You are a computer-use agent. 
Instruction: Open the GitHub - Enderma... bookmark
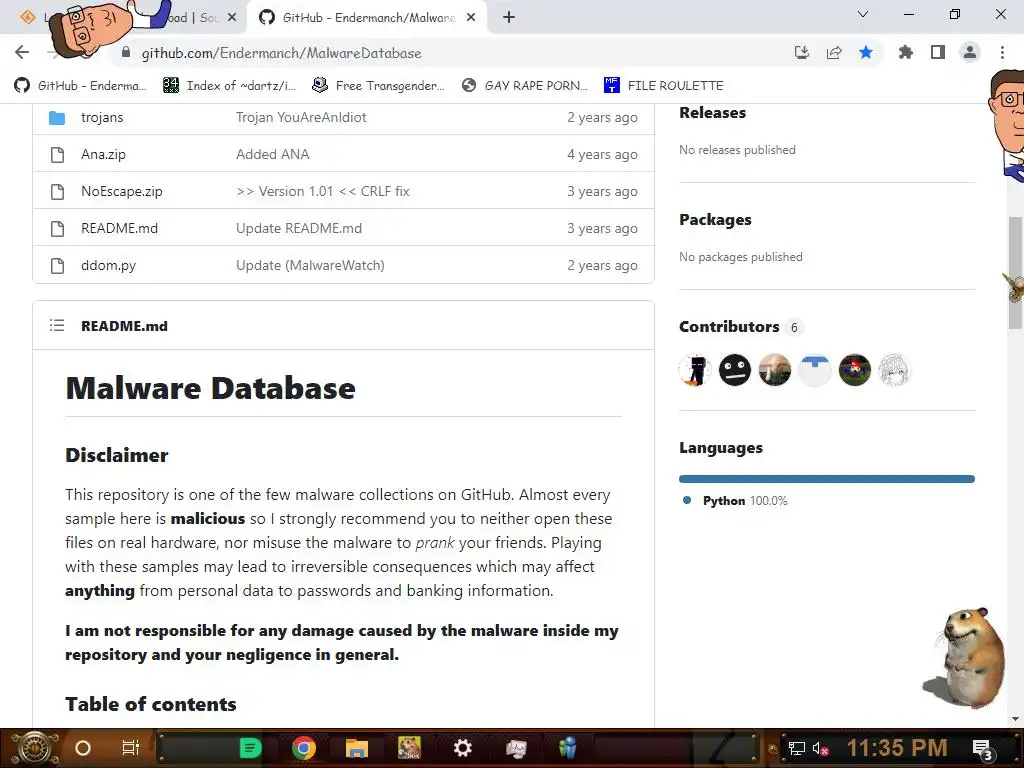(80, 86)
